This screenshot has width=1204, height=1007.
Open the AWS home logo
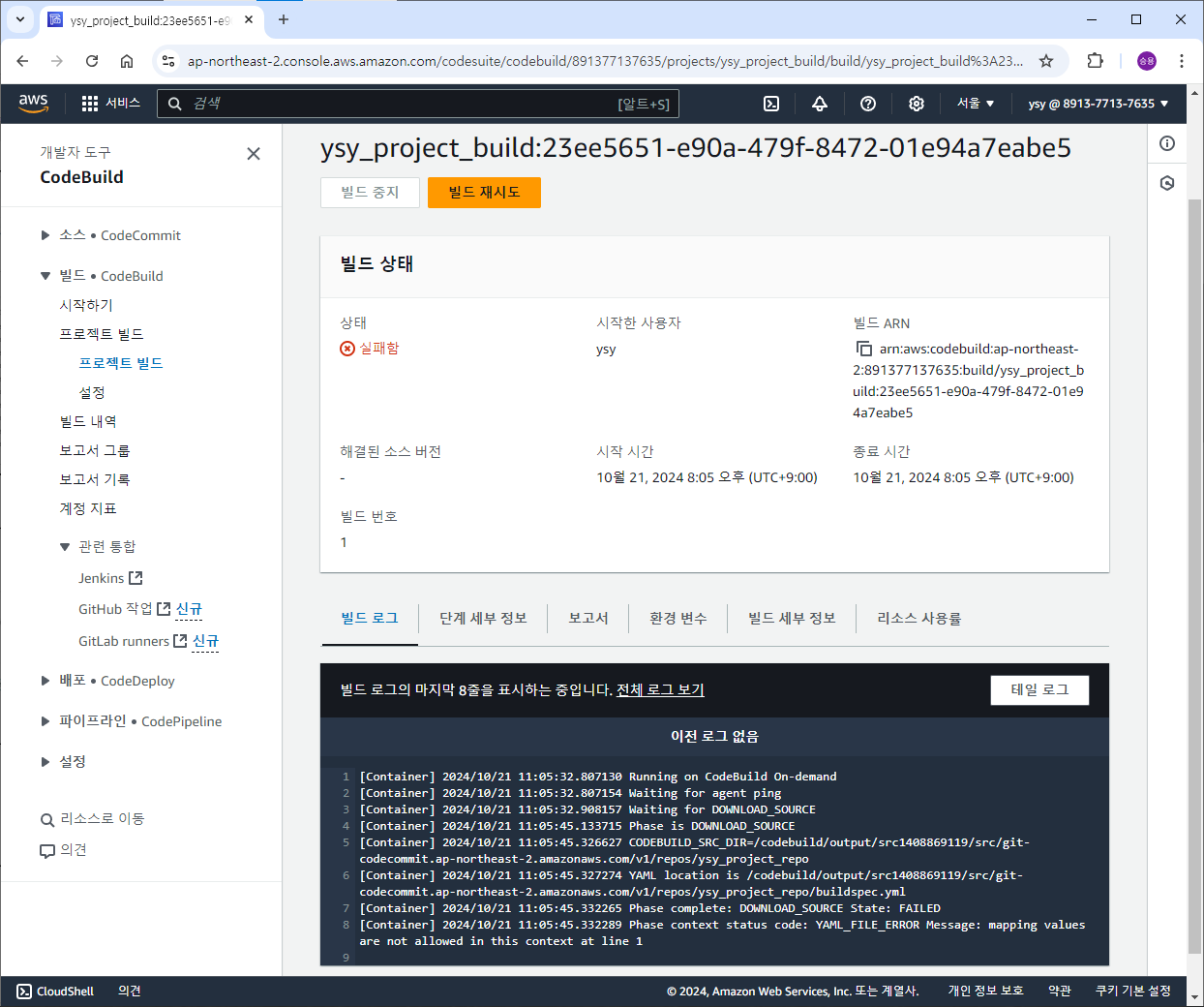coord(33,104)
